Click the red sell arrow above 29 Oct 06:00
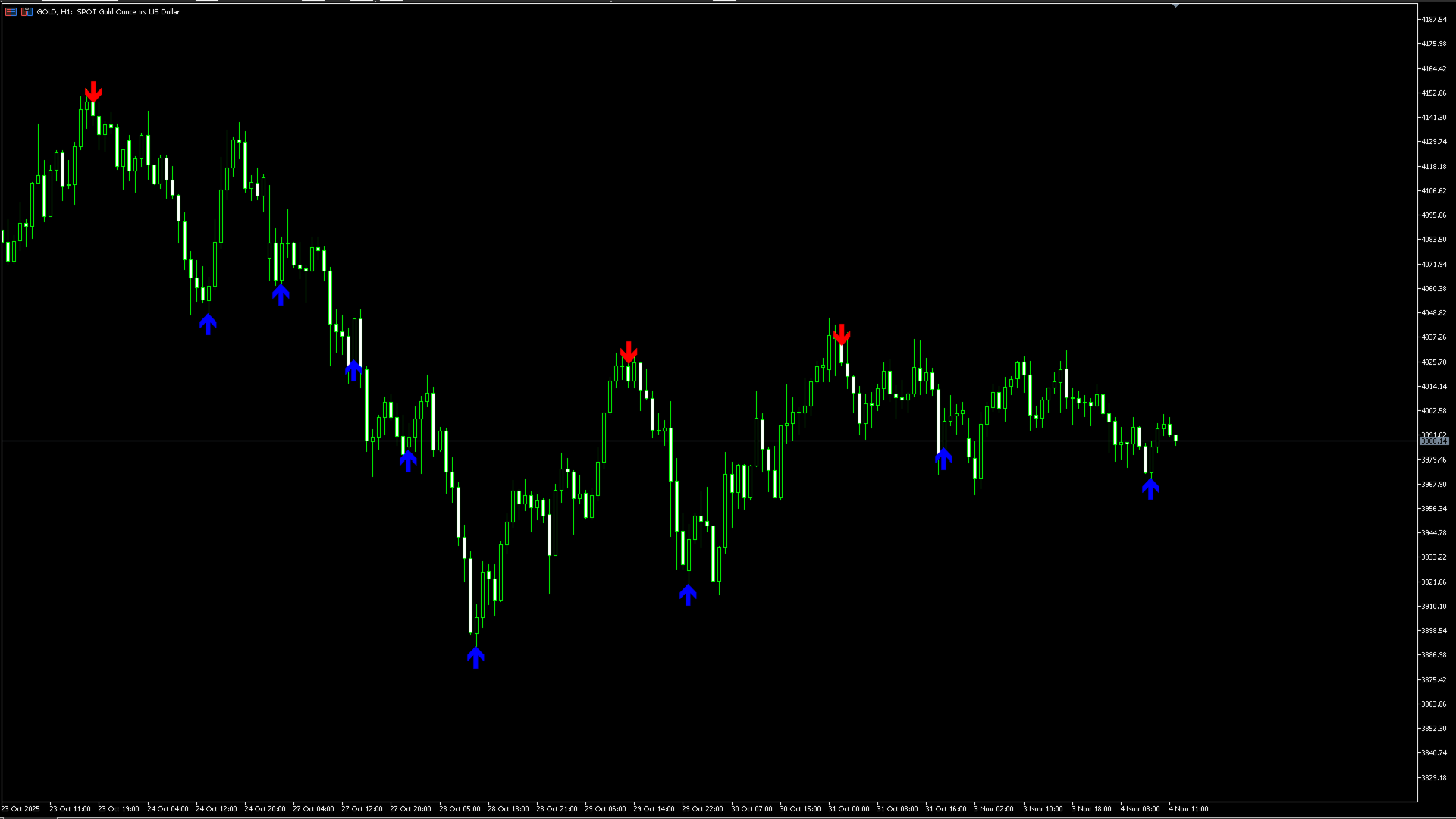The image size is (1456, 819). click(x=629, y=353)
